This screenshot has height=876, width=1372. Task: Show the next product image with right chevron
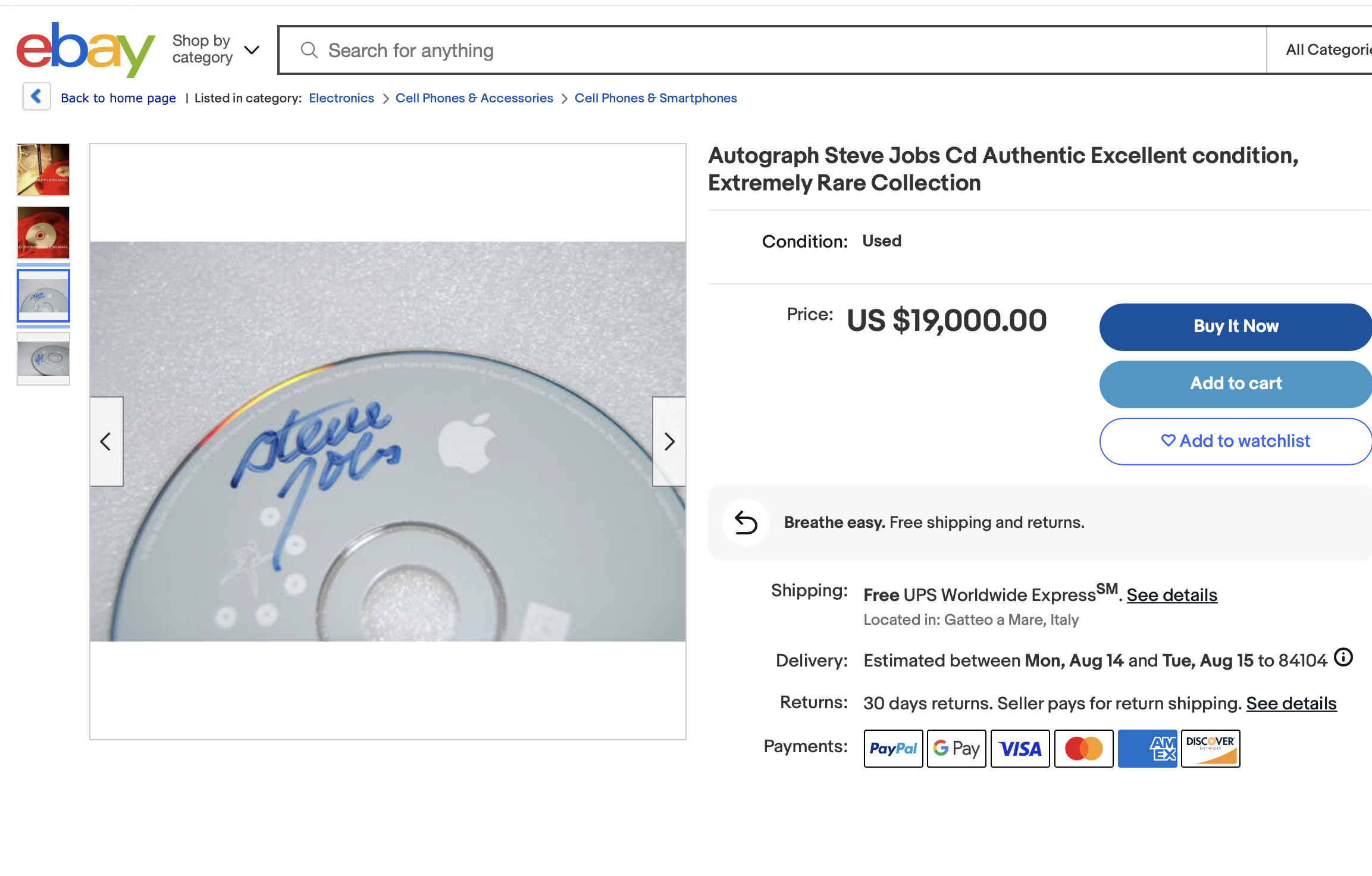[x=669, y=442]
